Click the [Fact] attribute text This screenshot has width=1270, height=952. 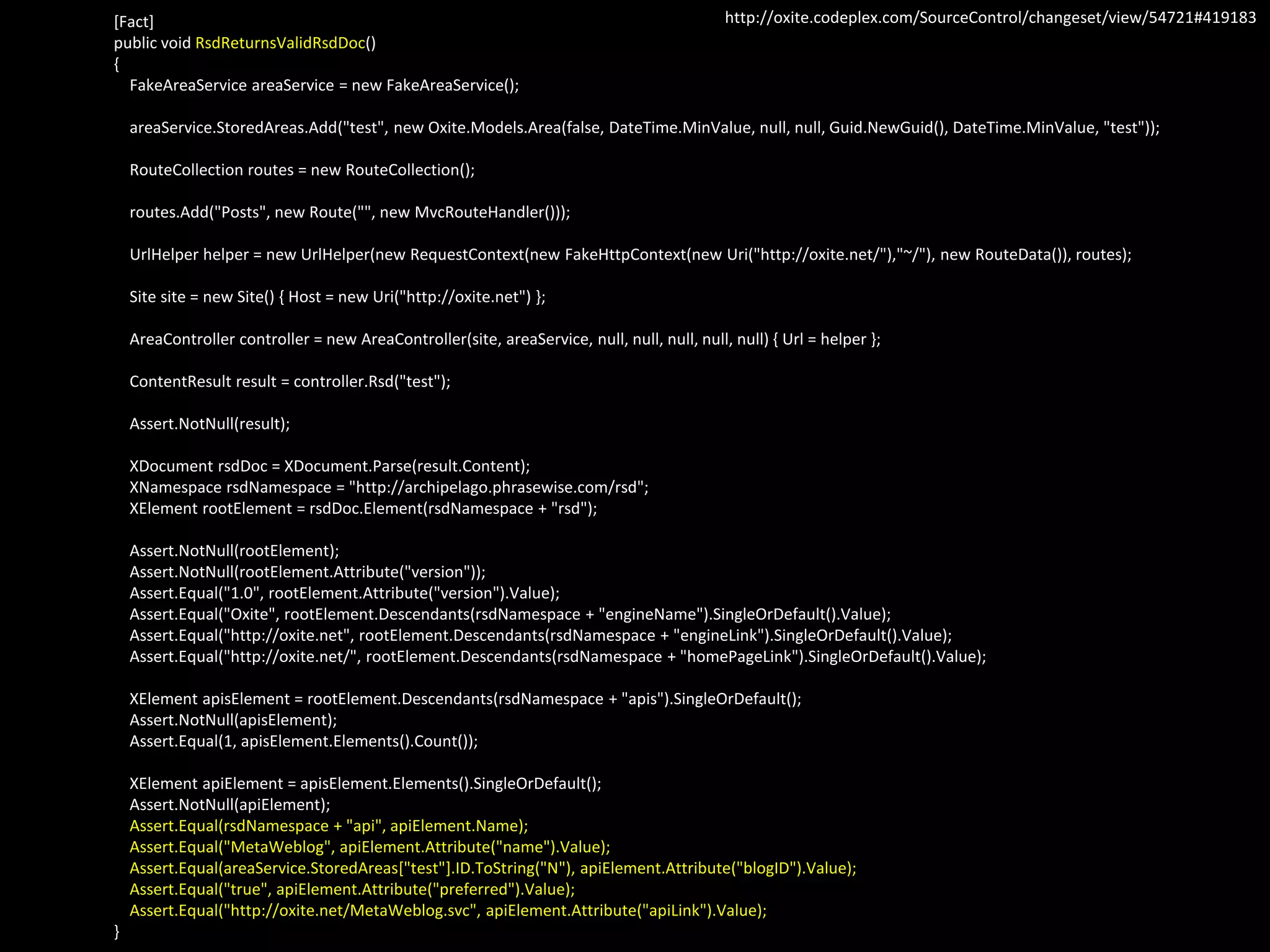134,22
